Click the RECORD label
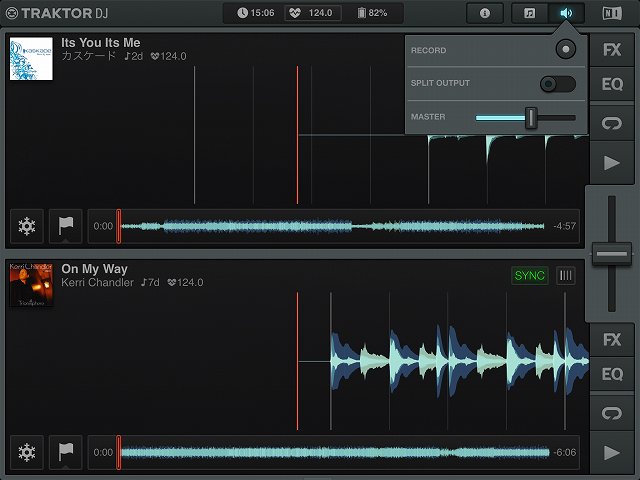This screenshot has width=640, height=480. [429, 51]
